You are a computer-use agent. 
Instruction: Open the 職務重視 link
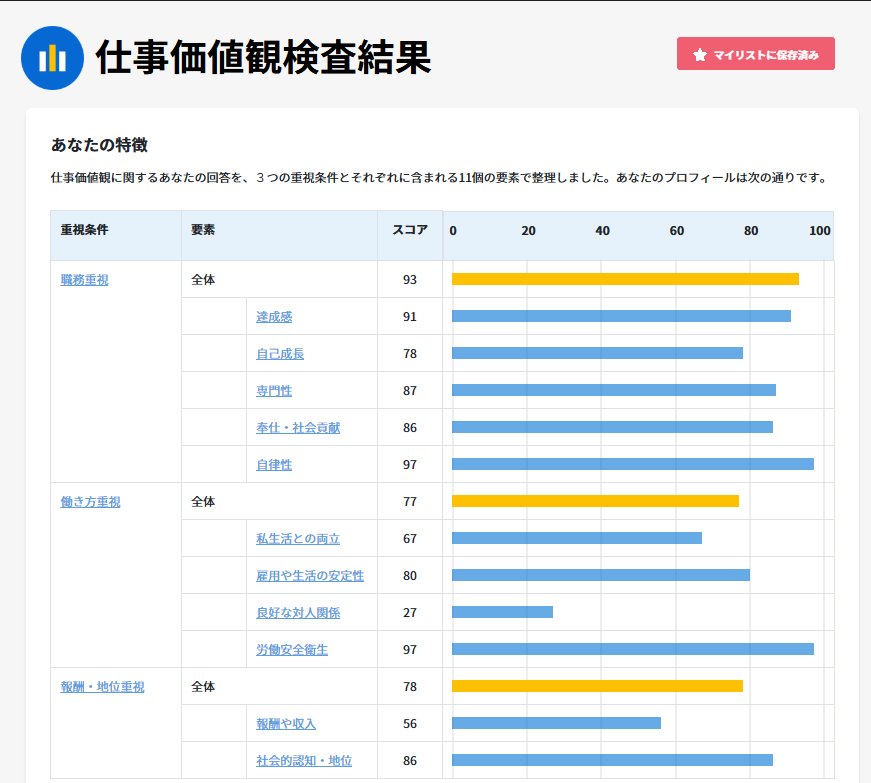[x=84, y=279]
